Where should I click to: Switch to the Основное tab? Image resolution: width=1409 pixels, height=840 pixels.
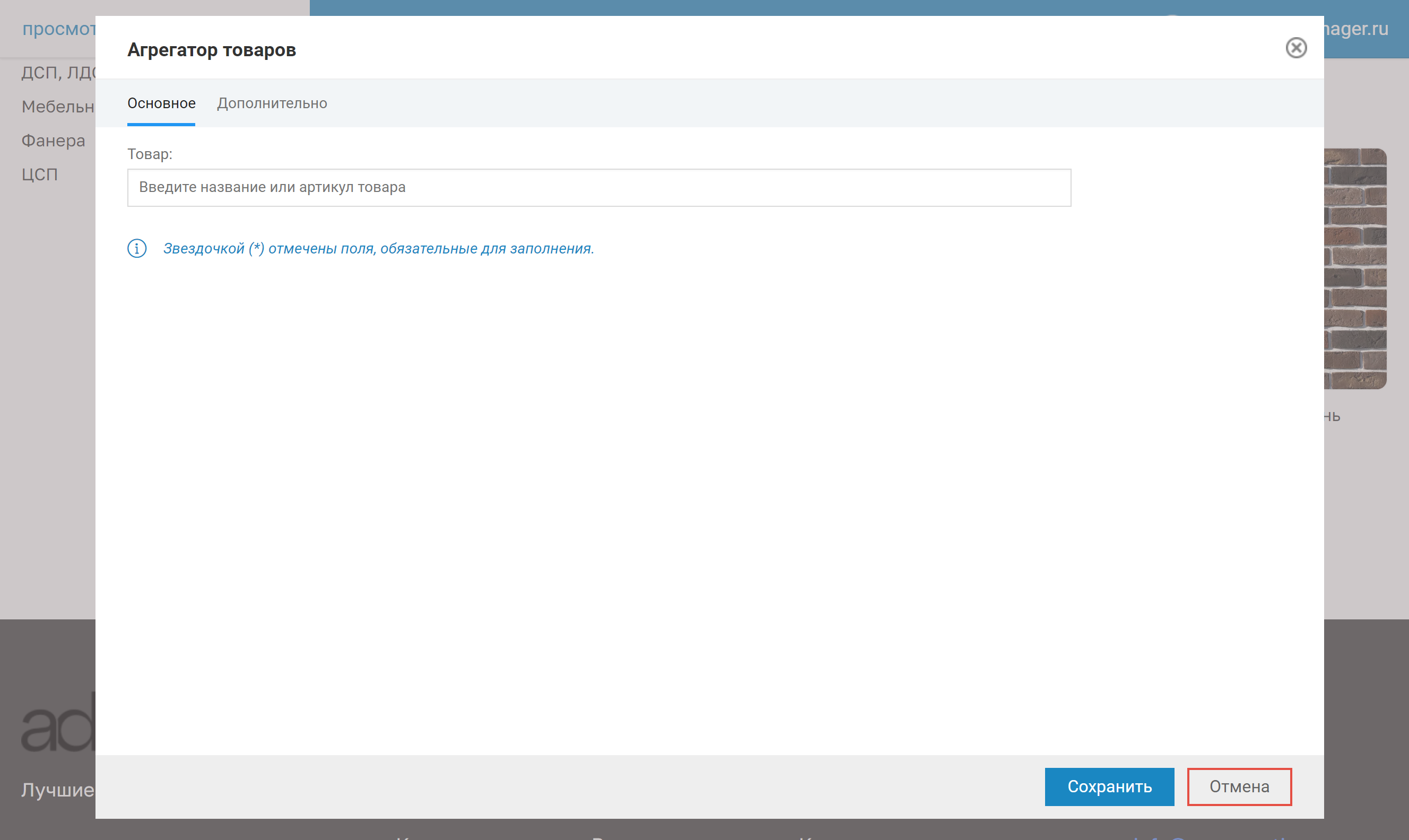pos(161,103)
